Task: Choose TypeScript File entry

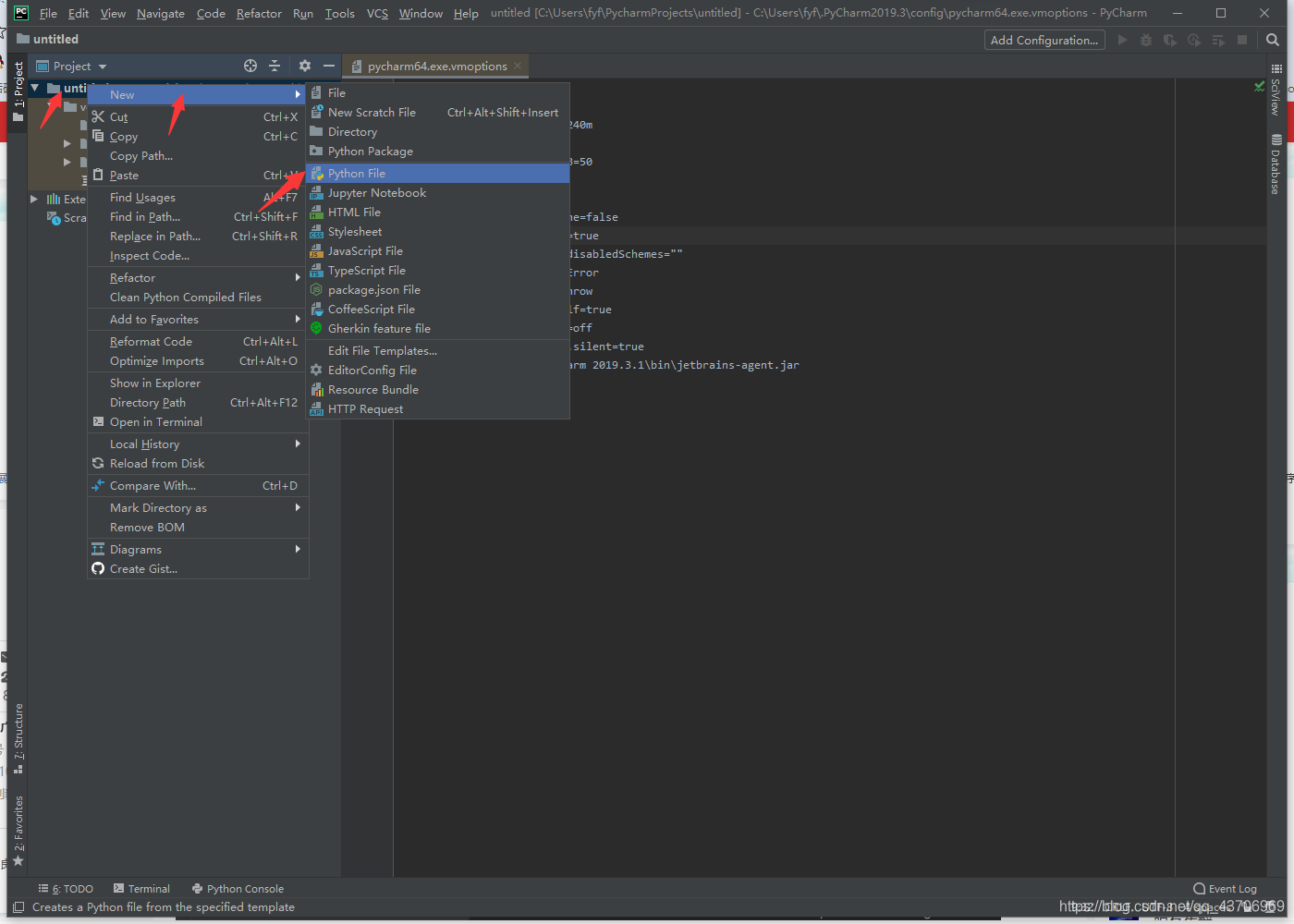Action: click(x=437, y=270)
